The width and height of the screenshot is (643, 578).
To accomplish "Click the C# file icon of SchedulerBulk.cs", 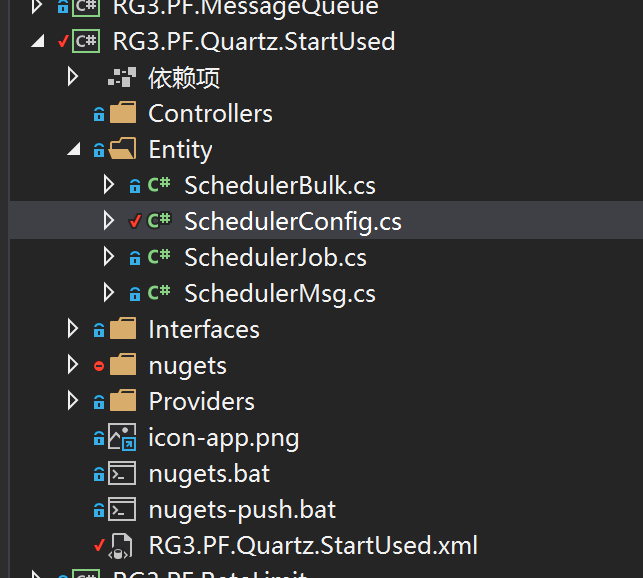I will 159,185.
